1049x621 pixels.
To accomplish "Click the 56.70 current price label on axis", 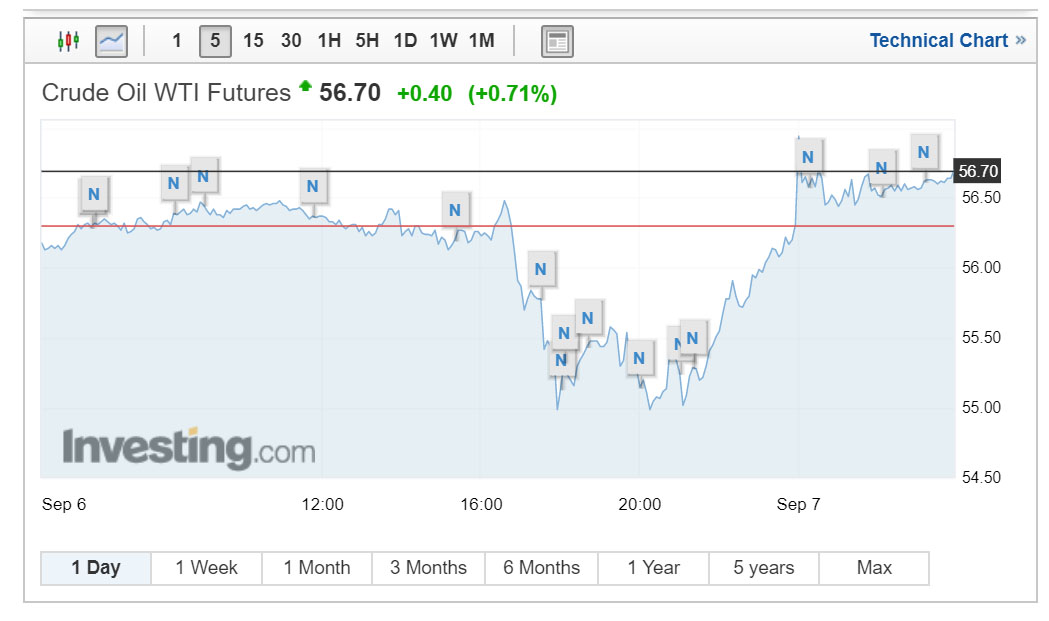I will (978, 172).
